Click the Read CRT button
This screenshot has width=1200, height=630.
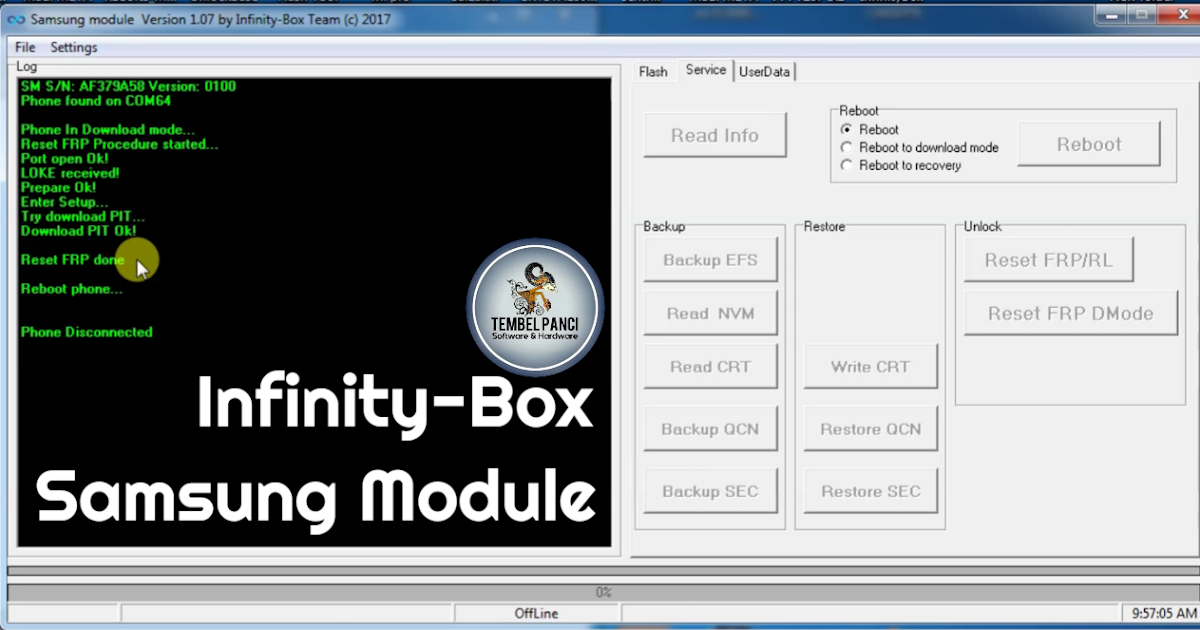(711, 366)
